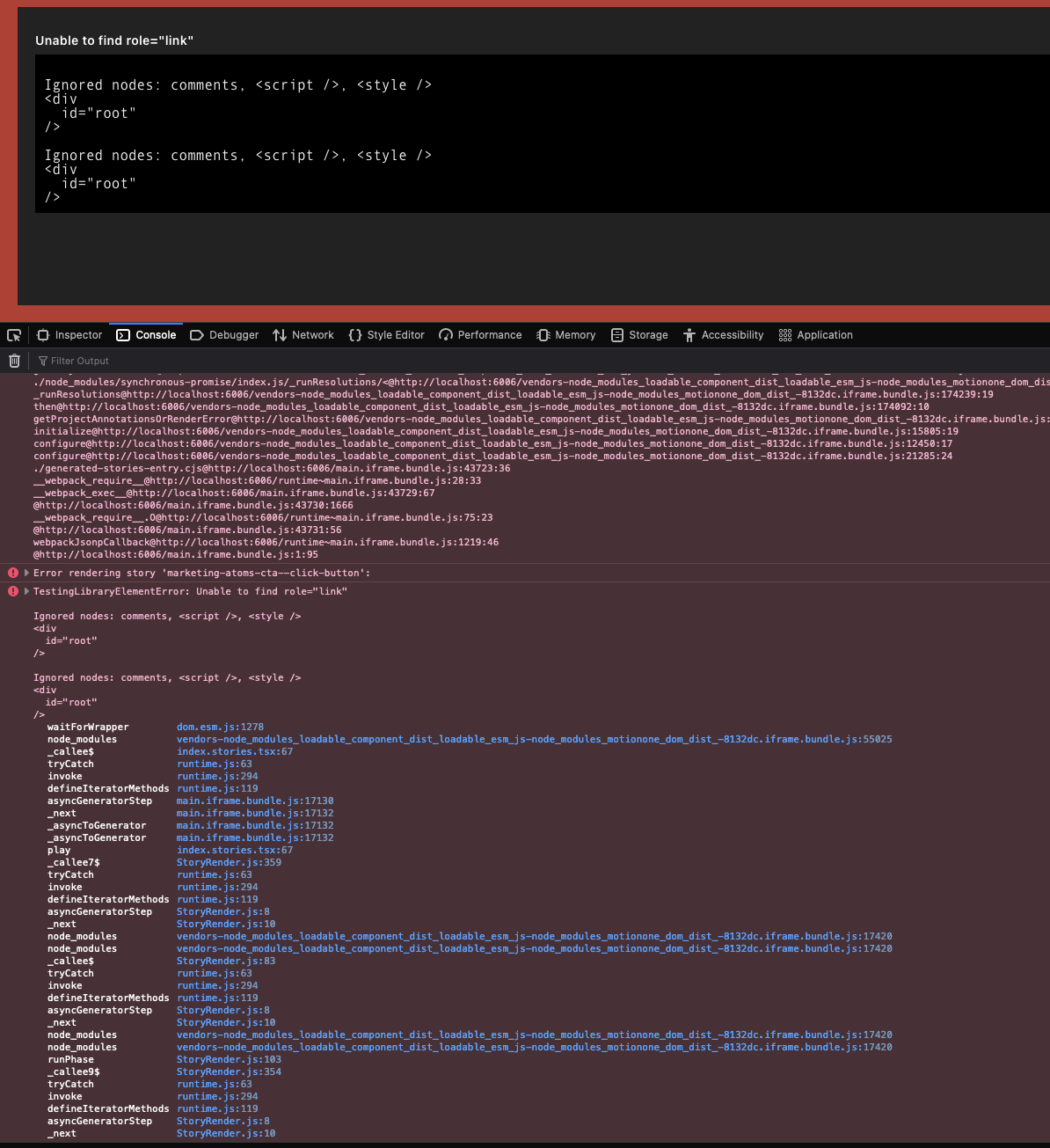Open the main.iframe.bundle.js:17130 link
The height and width of the screenshot is (1148, 1050).
[x=255, y=801]
